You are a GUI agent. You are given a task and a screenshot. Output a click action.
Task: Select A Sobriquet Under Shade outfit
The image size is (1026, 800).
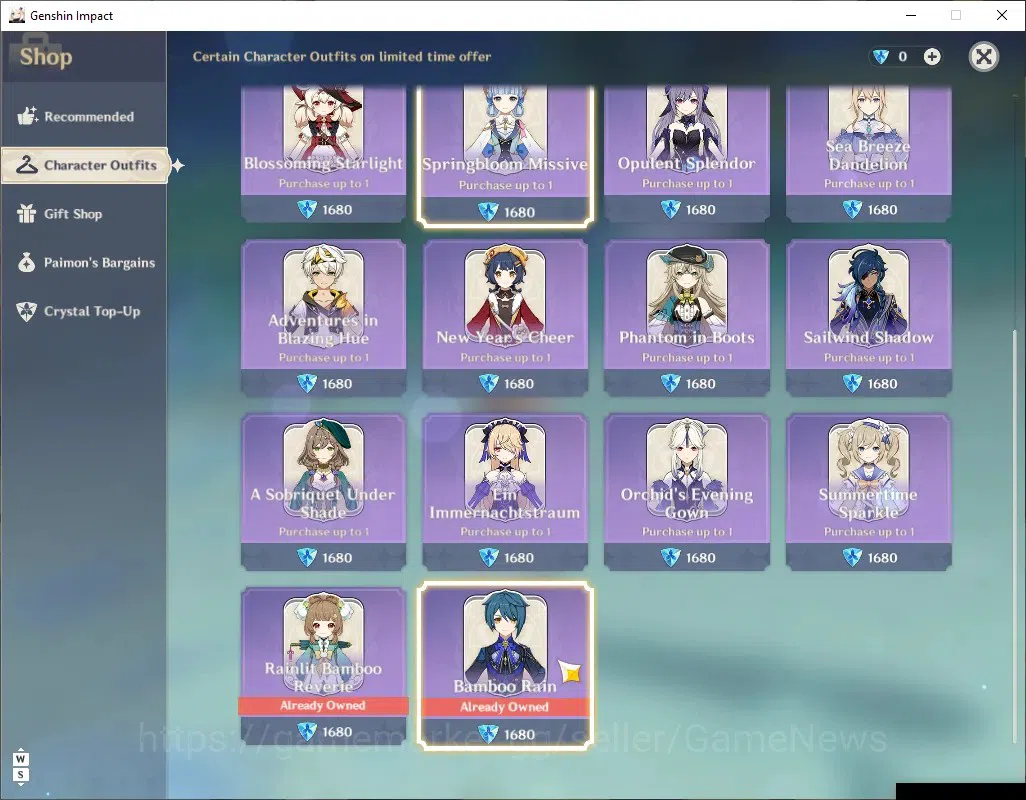coord(323,492)
